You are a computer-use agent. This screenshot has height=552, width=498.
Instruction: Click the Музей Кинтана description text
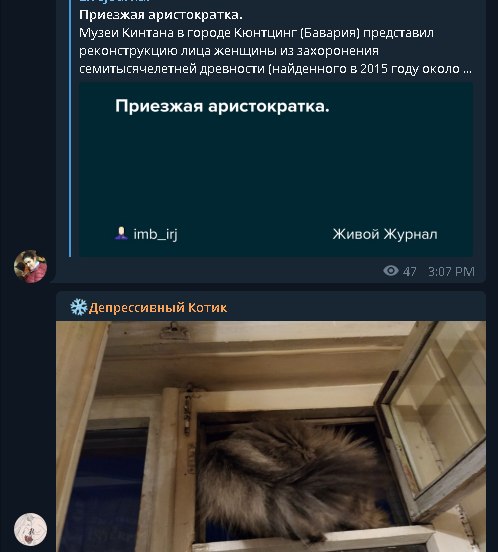pos(275,51)
